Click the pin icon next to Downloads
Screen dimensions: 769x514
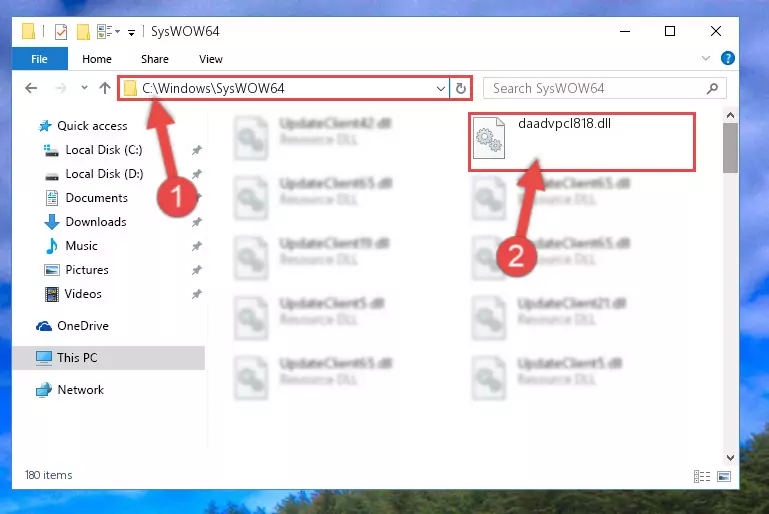click(x=197, y=222)
